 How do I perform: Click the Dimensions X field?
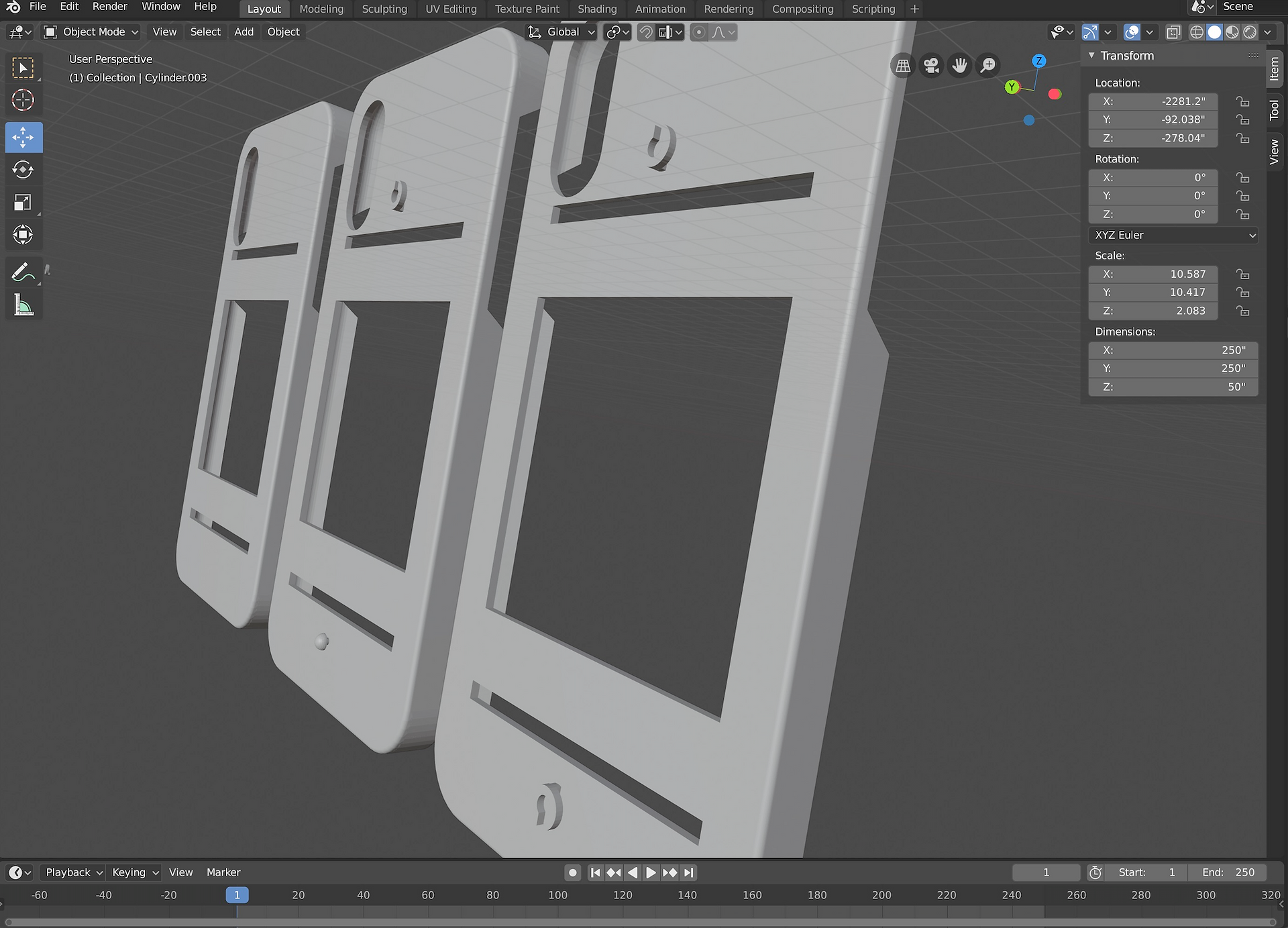pos(1173,350)
